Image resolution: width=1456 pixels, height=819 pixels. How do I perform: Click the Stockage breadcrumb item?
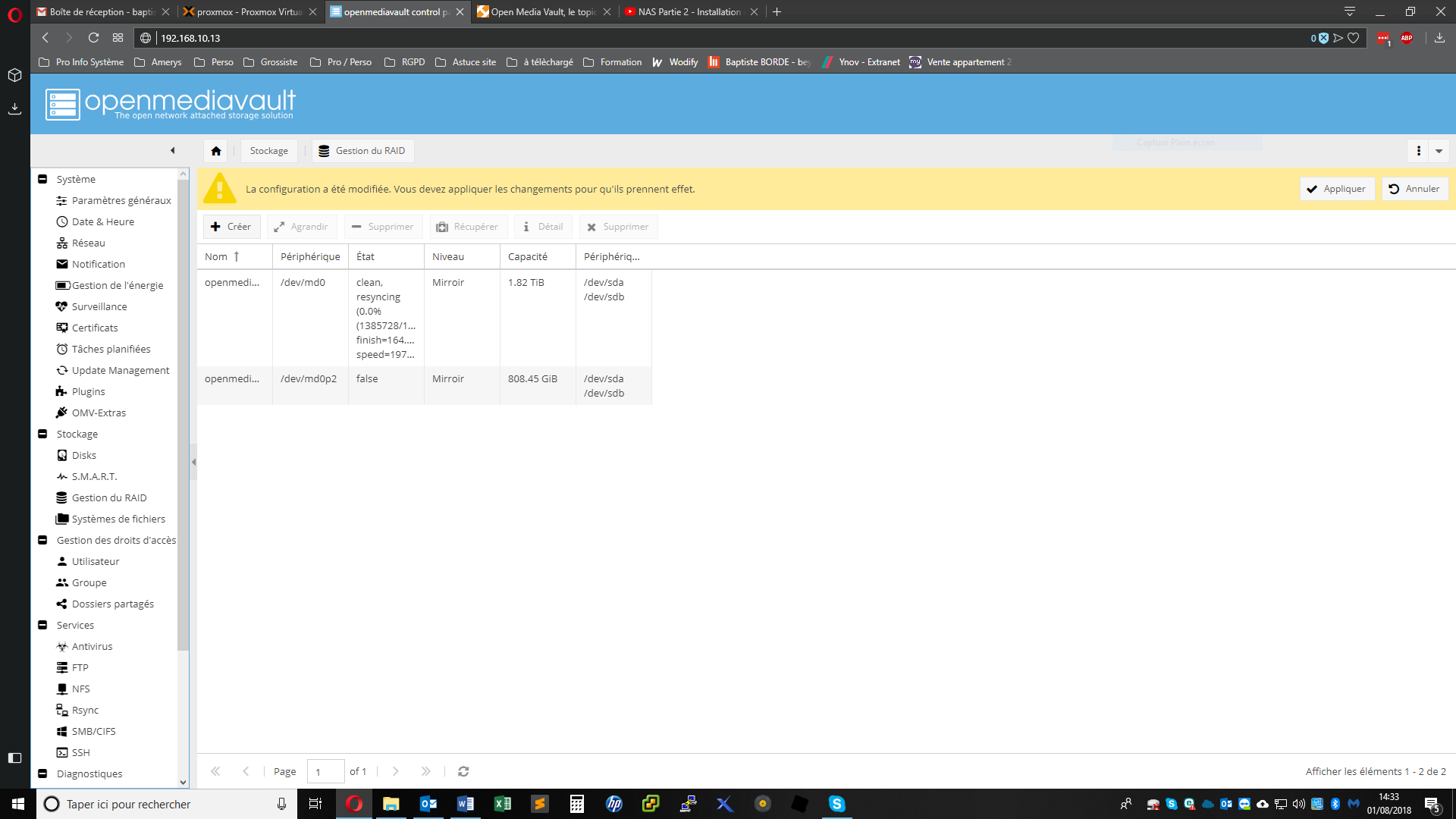click(269, 151)
